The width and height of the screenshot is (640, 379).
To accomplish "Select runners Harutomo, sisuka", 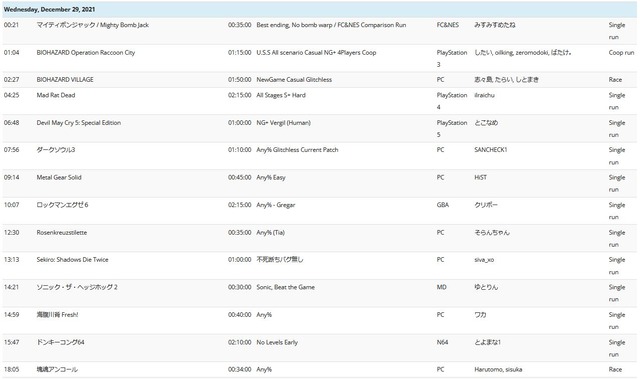I will 498,369.
